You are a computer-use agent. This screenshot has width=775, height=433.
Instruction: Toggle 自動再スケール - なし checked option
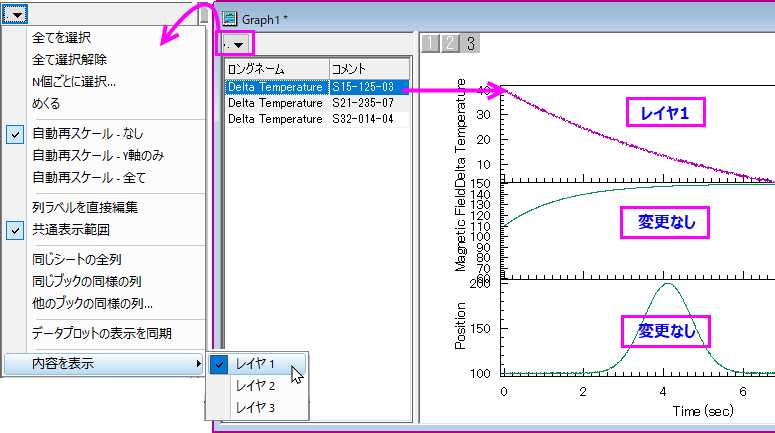pyautogui.click(x=87, y=134)
